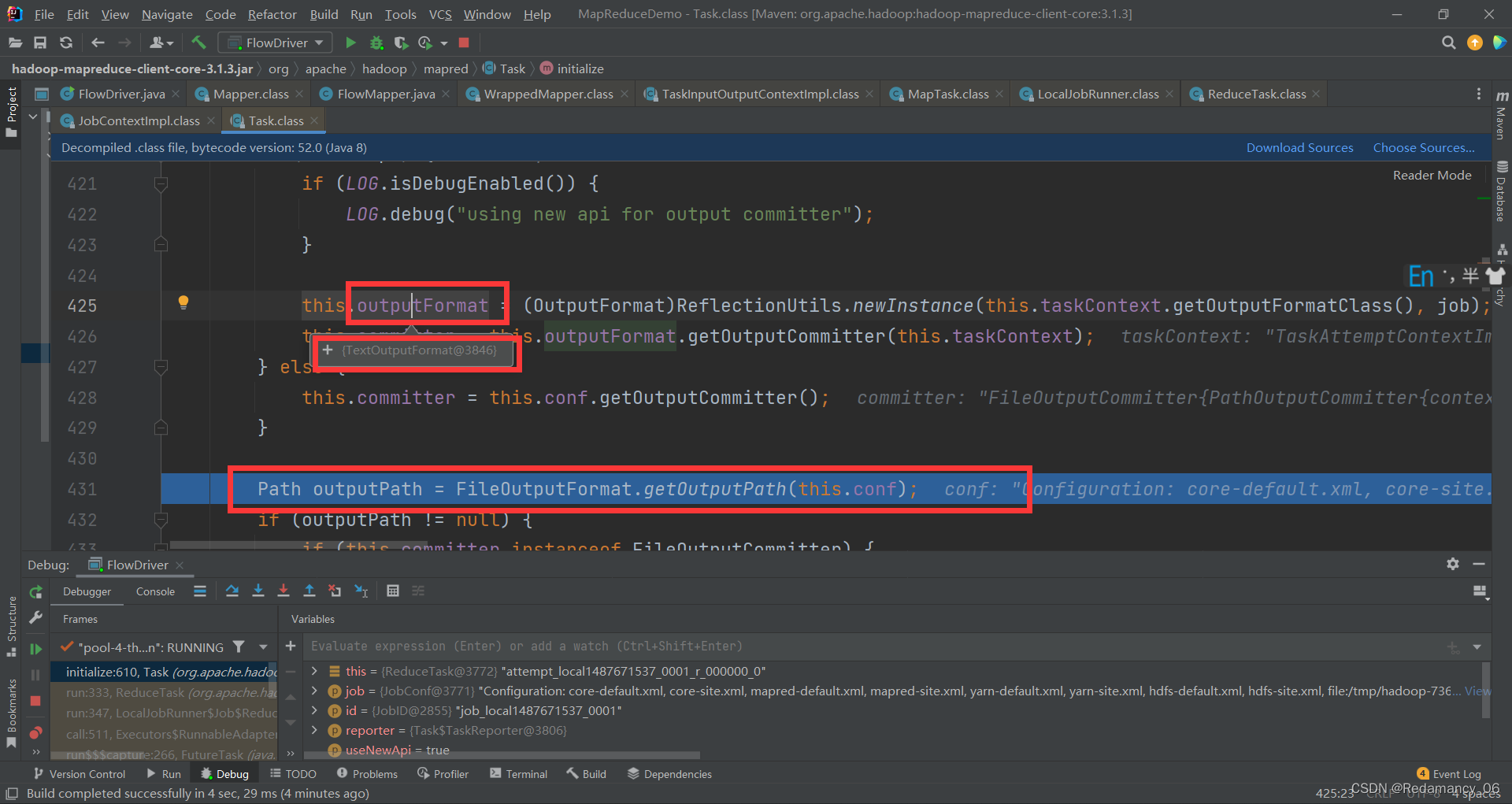Image resolution: width=1512 pixels, height=804 pixels.
Task: Open the Navigate menu
Action: [167, 14]
